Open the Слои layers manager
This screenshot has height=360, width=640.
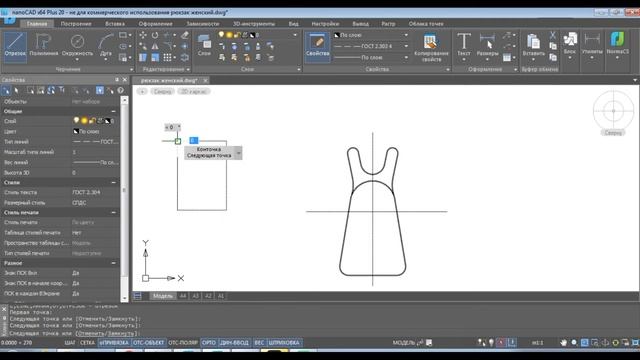tap(204, 45)
